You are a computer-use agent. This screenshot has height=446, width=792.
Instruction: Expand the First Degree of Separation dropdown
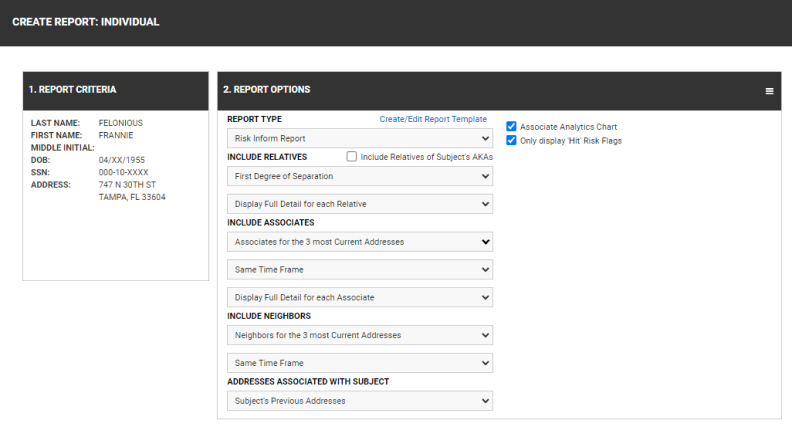point(359,176)
